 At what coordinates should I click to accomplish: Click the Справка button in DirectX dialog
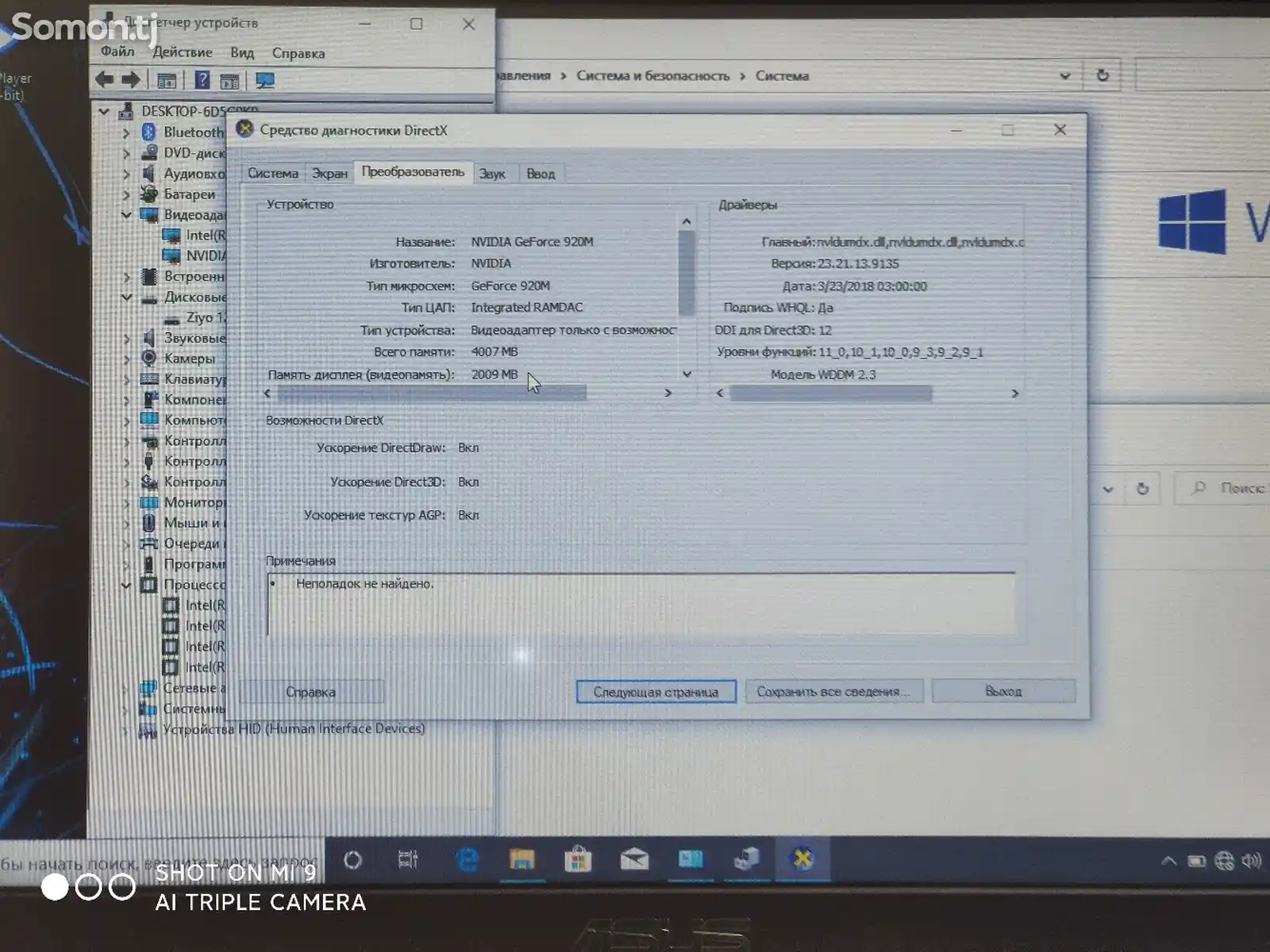click(x=310, y=692)
